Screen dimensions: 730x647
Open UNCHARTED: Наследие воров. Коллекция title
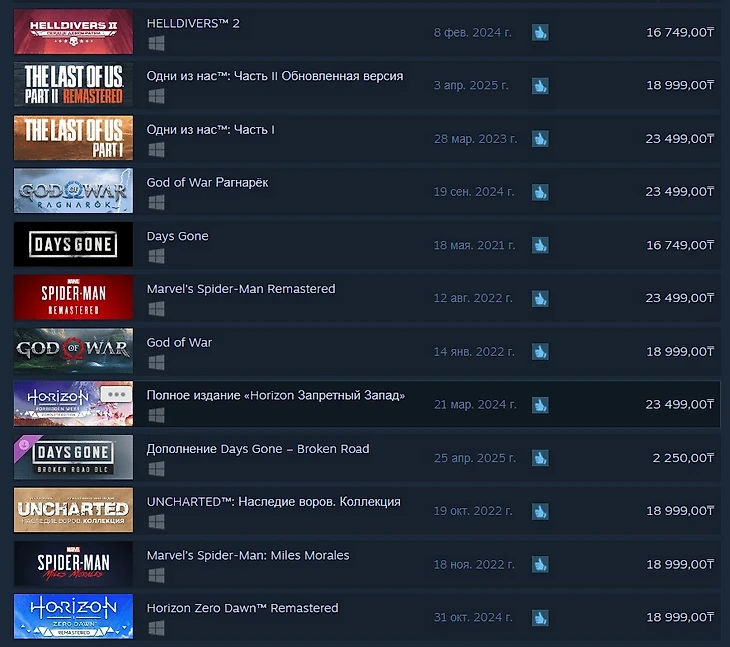pos(273,502)
